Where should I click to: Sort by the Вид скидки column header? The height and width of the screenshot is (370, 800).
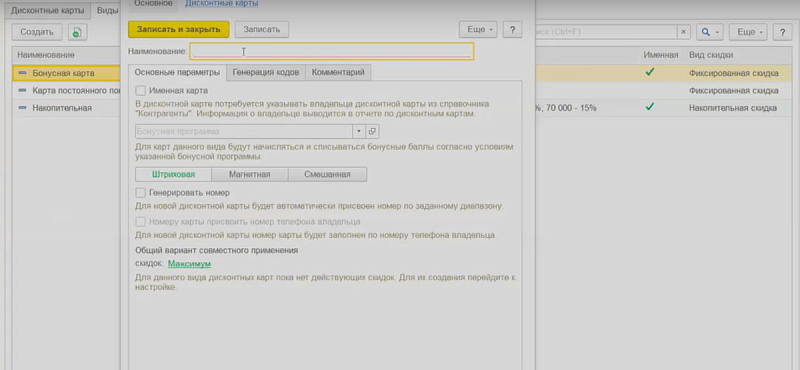tap(738, 55)
